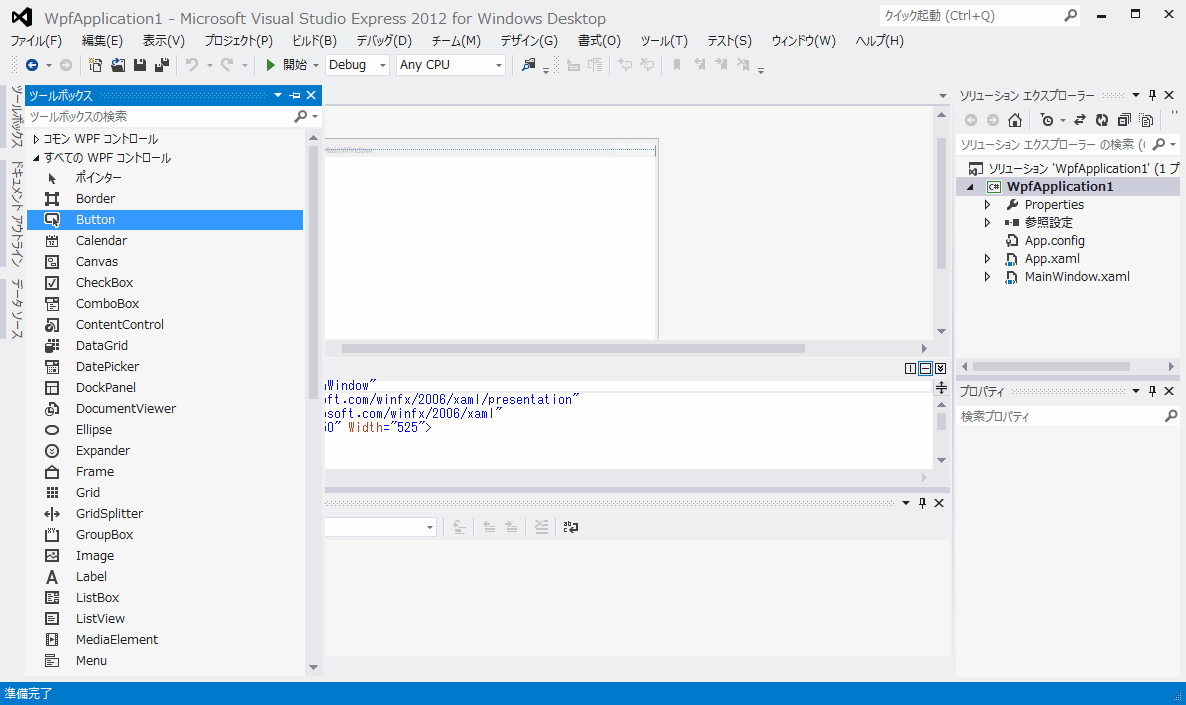The width and height of the screenshot is (1186, 705).
Task: Select Image control in toolbox
Action: click(x=165, y=556)
